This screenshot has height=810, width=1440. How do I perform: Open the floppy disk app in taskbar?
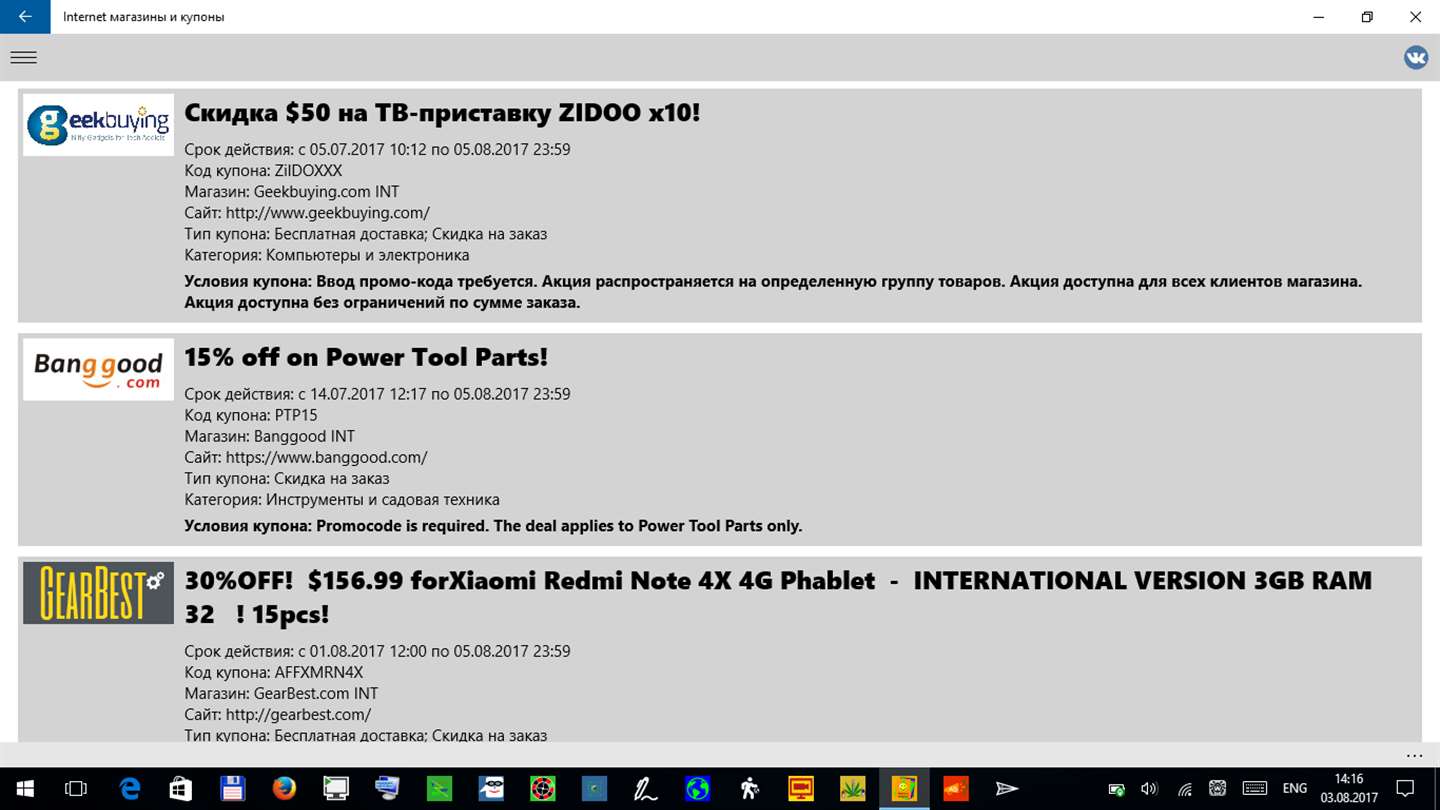pos(233,789)
